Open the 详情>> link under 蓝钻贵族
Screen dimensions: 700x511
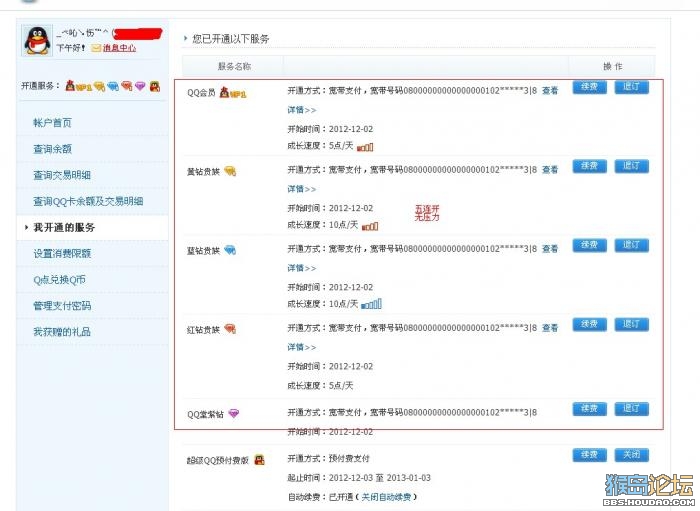(301, 268)
